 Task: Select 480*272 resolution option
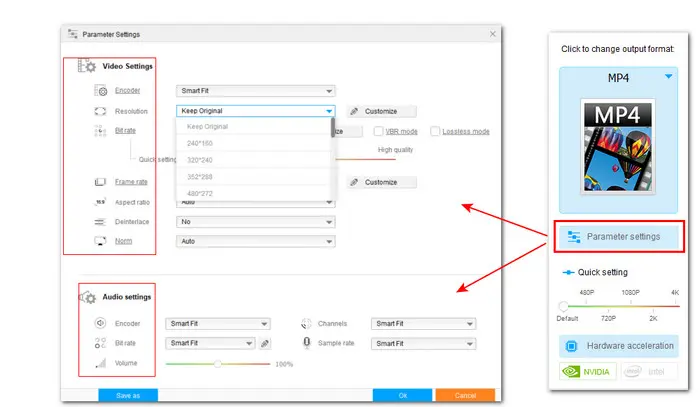[254, 193]
